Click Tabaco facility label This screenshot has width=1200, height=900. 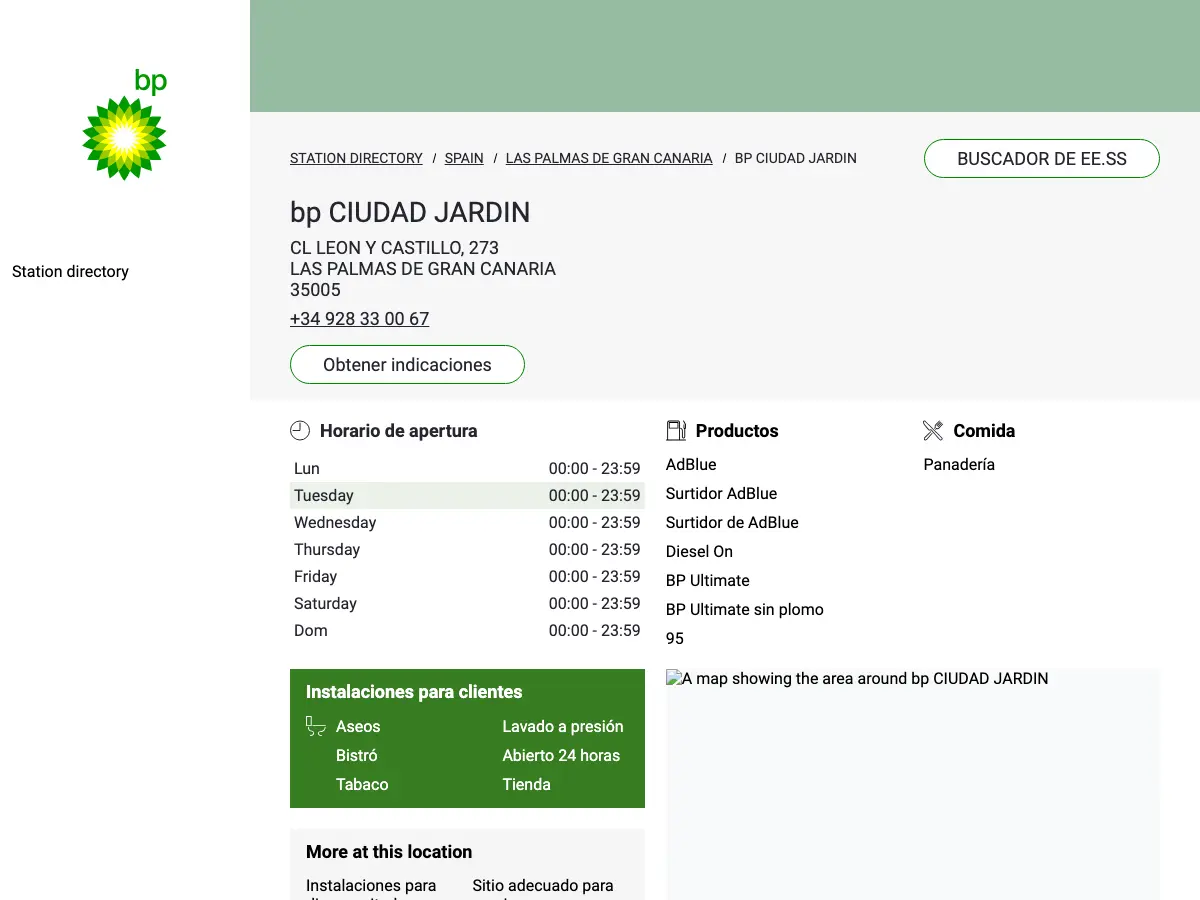362,784
